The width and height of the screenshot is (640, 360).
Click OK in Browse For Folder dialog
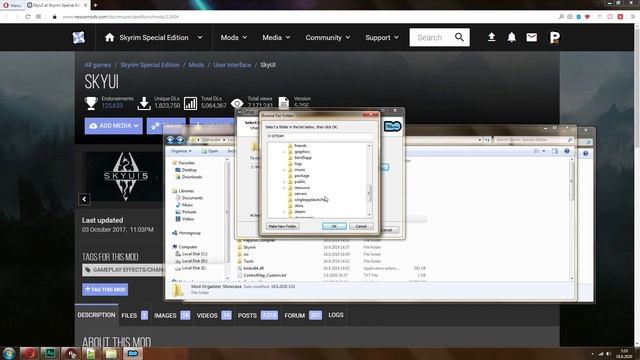(334, 226)
